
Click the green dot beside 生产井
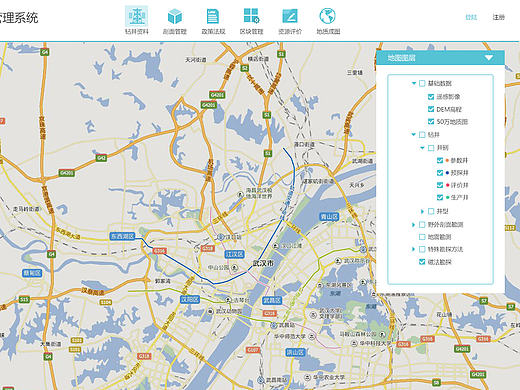[447, 198]
